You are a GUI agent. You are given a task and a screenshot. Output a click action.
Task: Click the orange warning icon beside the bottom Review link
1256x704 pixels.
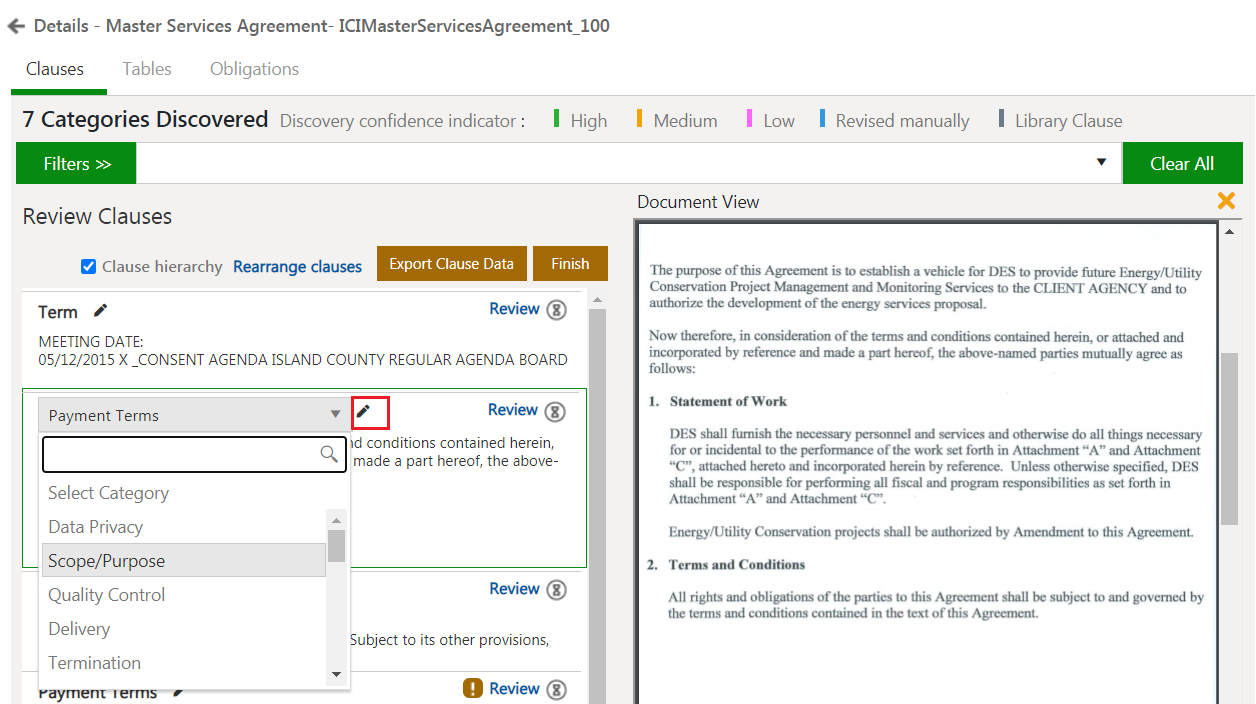(x=473, y=688)
